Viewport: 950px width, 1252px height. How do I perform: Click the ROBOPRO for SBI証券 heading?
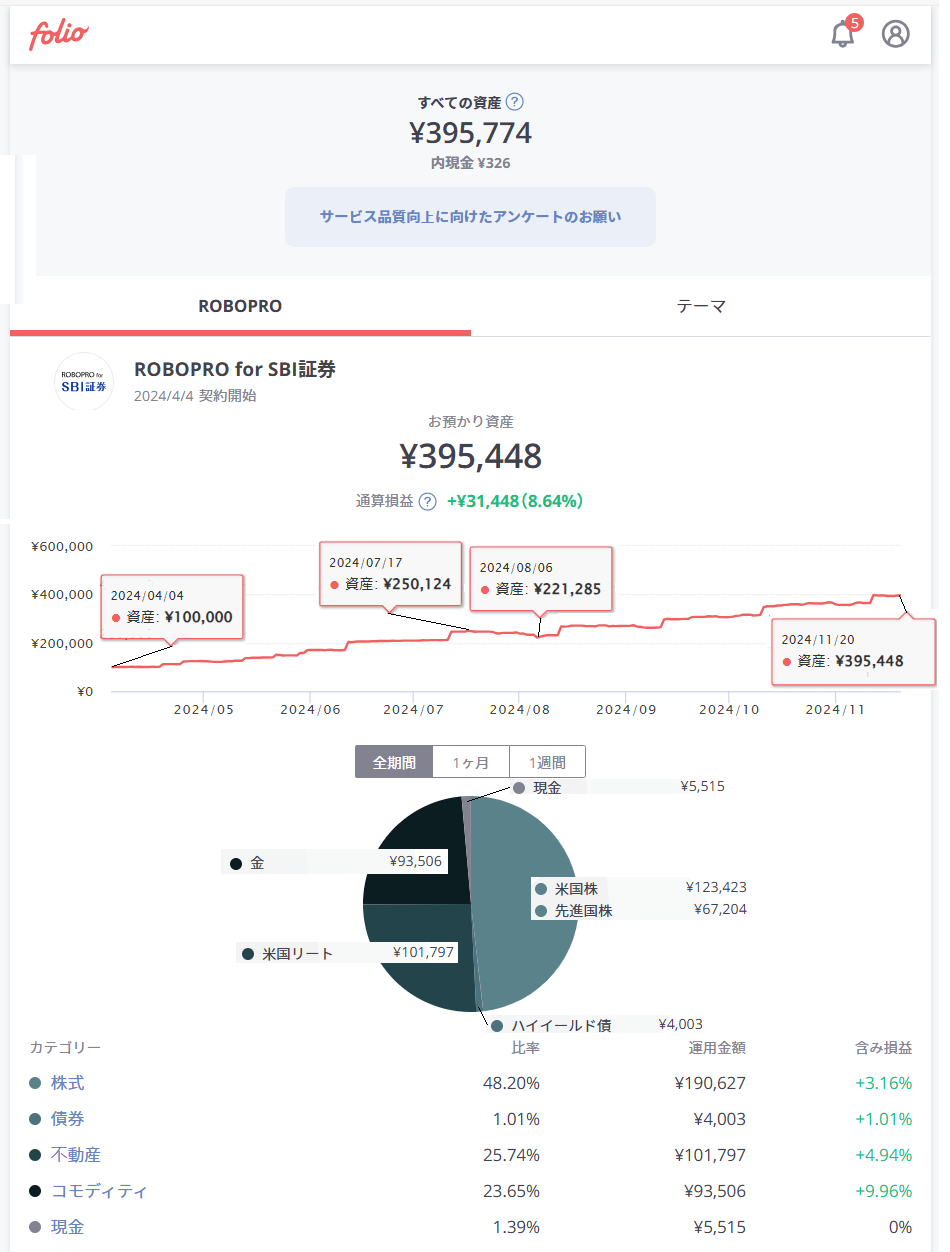(235, 369)
